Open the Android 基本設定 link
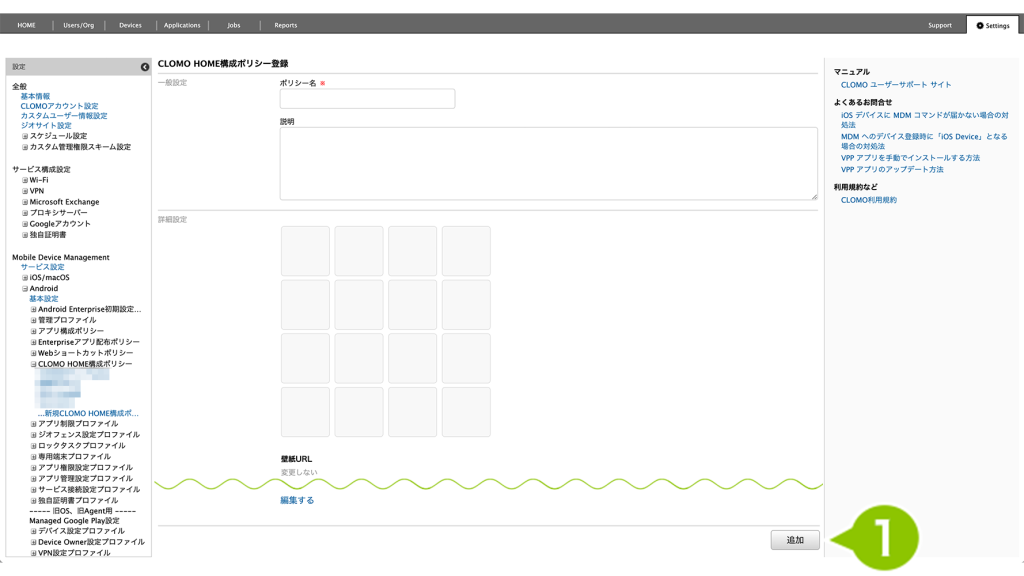This screenshot has height=576, width=1024. [44, 298]
